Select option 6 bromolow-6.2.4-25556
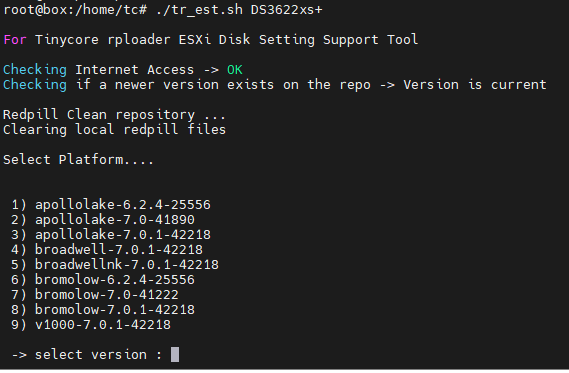The width and height of the screenshot is (569, 373). click(x=103, y=279)
